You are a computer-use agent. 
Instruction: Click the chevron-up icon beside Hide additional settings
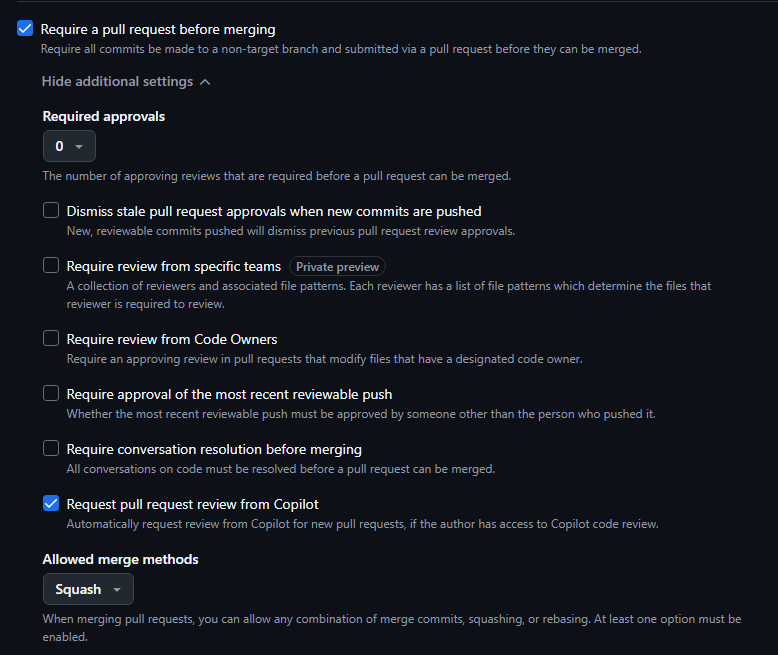click(205, 82)
